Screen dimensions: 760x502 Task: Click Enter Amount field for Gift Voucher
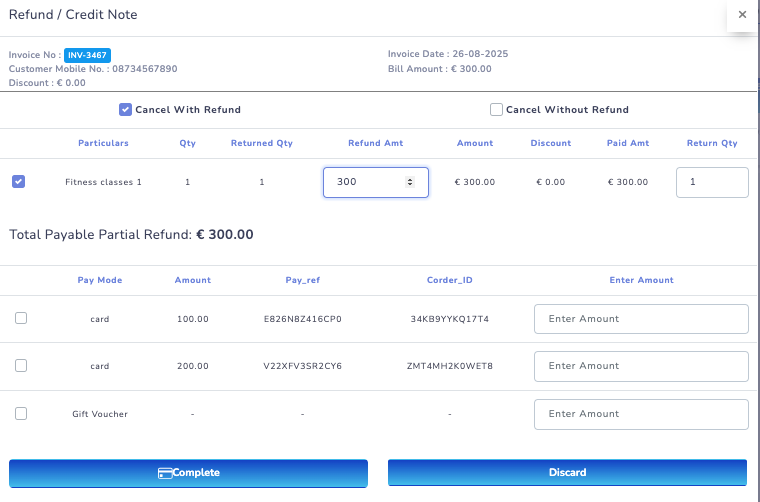[641, 414]
